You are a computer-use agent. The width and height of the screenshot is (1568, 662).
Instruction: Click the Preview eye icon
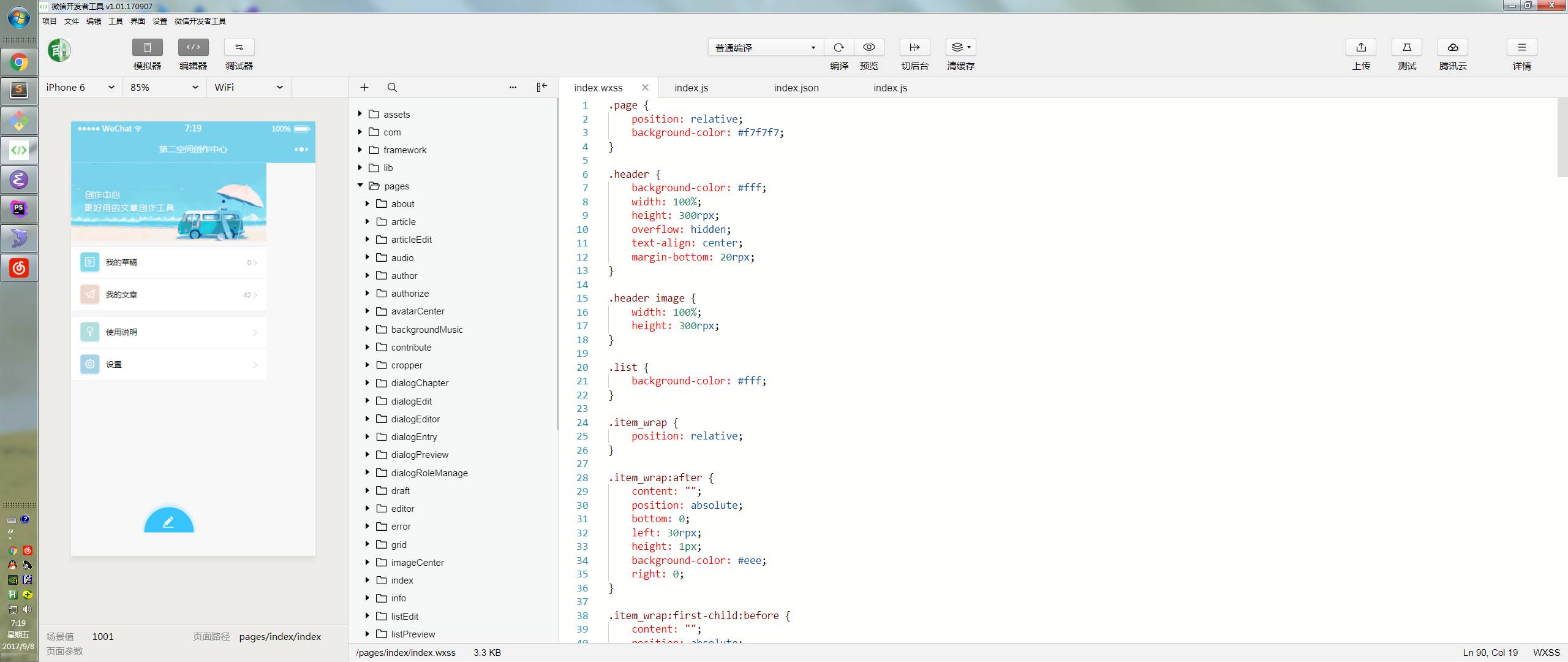tap(869, 48)
